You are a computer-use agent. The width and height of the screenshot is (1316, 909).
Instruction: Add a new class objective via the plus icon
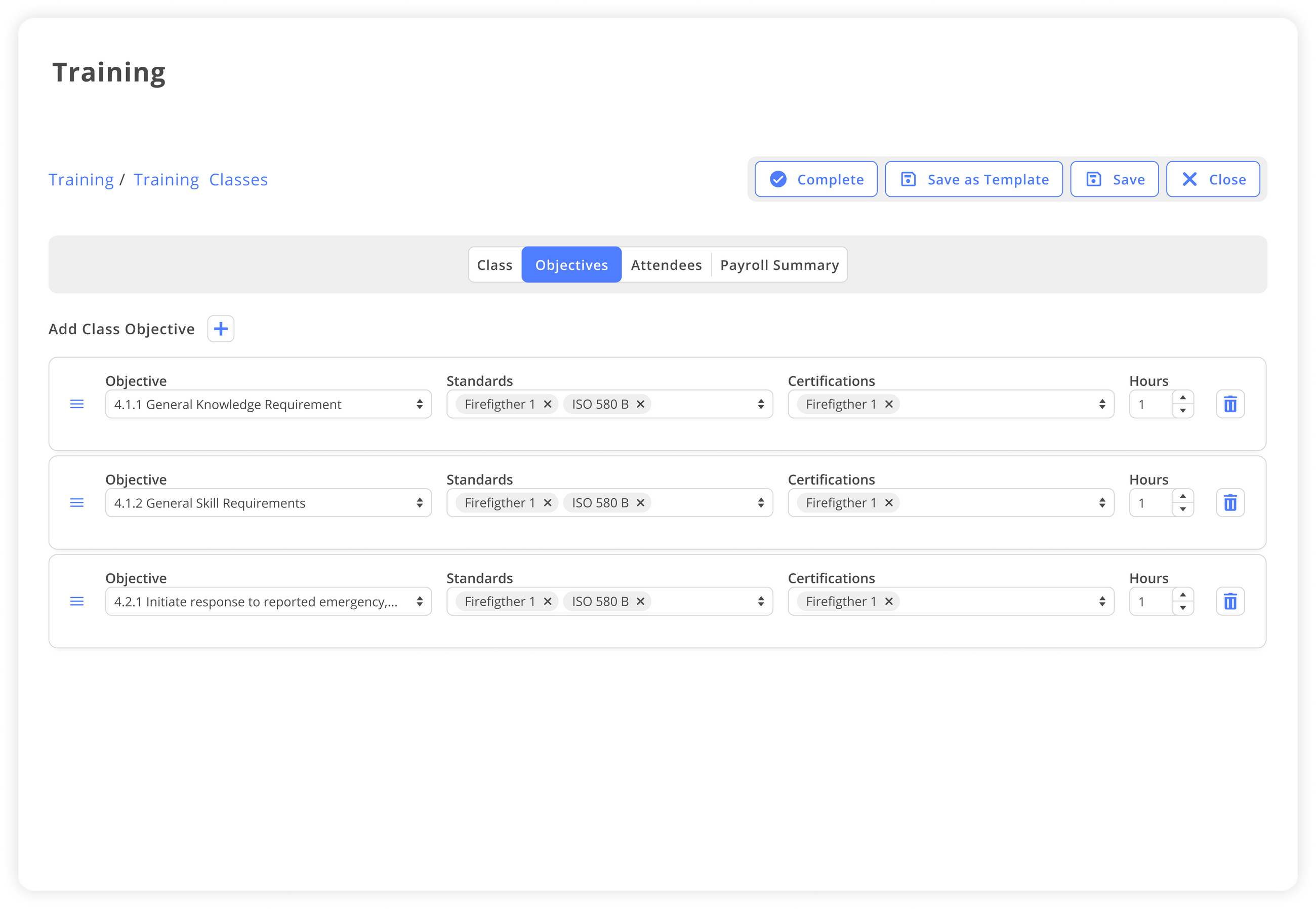click(x=220, y=329)
